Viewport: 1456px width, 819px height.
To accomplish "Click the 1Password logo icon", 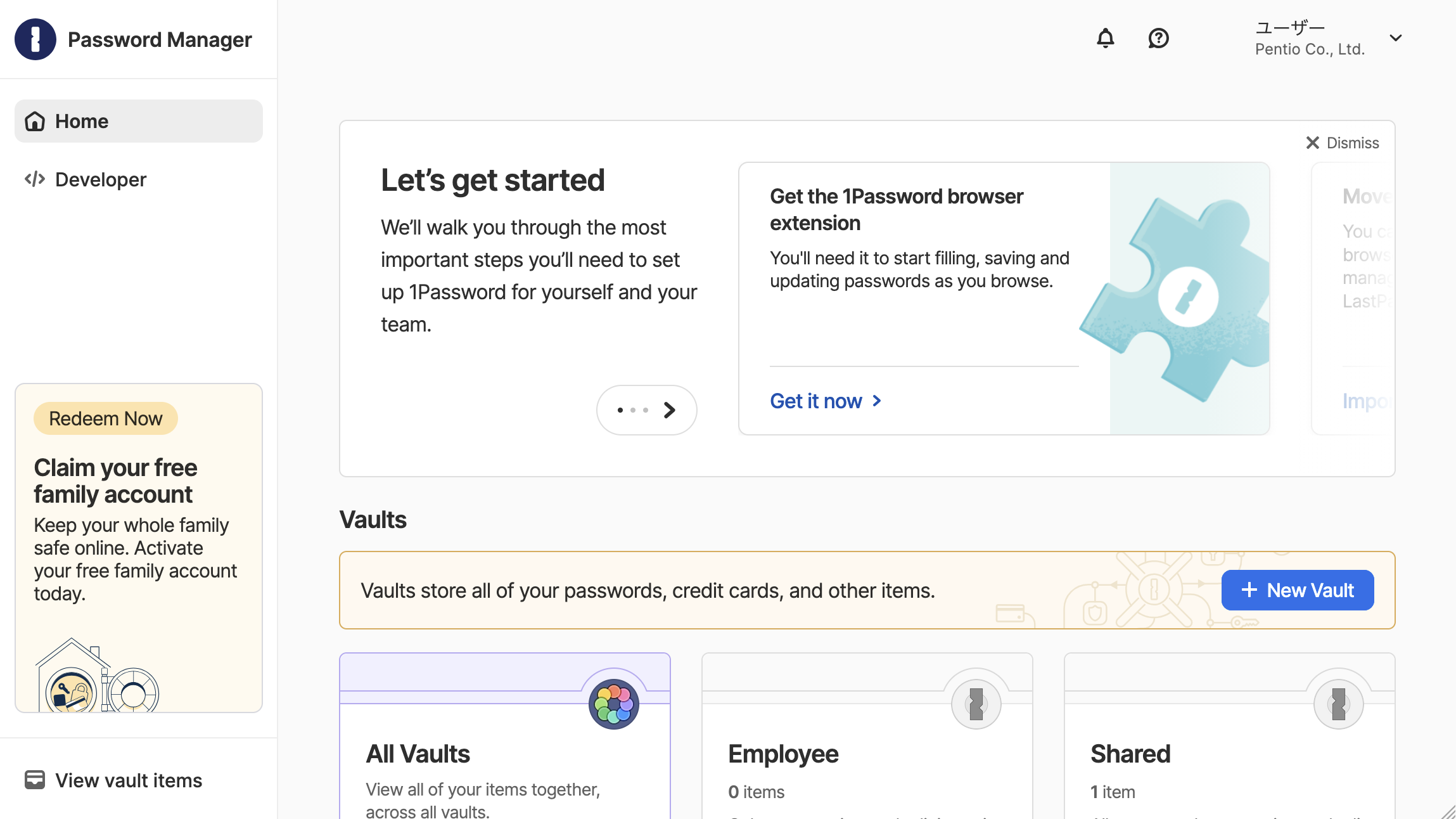I will coord(35,39).
